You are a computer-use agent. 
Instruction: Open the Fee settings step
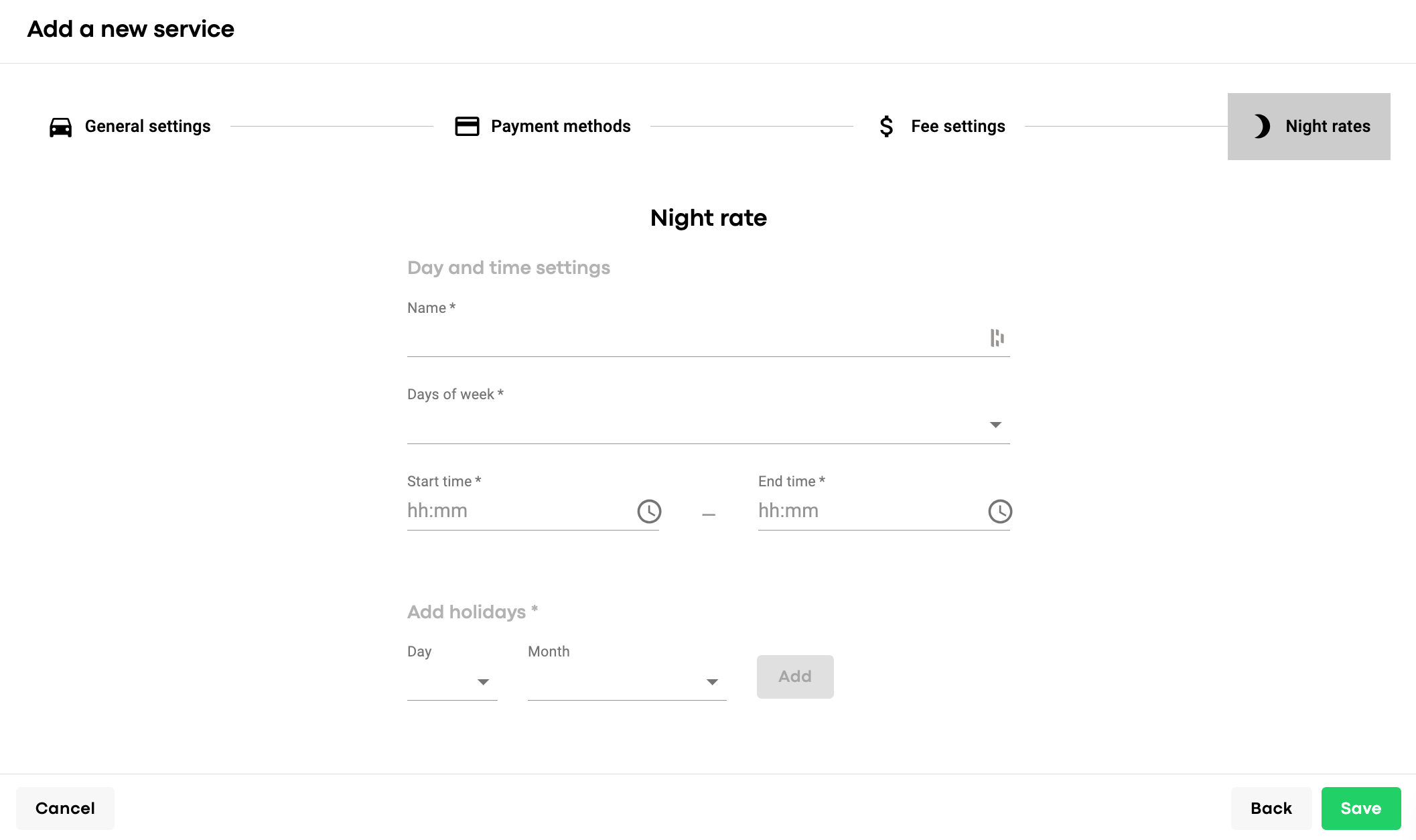(x=958, y=127)
